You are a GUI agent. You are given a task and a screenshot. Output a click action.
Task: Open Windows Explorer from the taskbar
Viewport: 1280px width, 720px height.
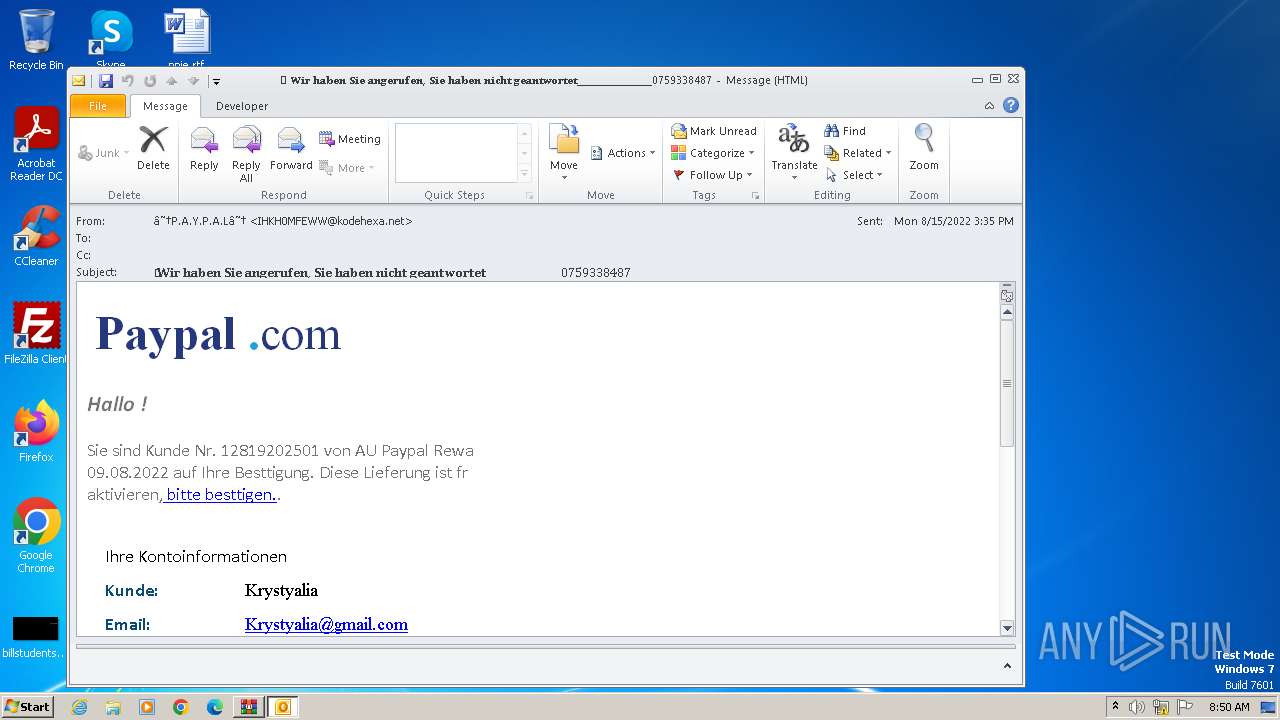coord(113,707)
